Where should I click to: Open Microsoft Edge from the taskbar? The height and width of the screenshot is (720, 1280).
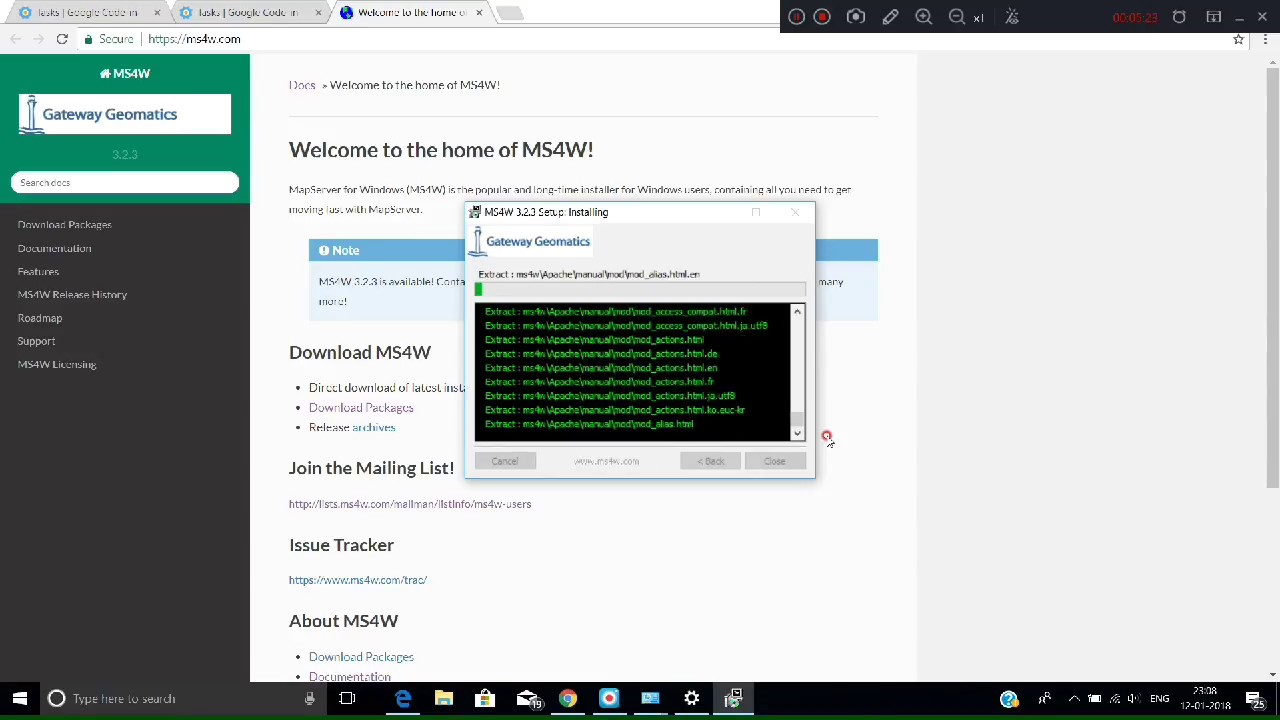403,699
